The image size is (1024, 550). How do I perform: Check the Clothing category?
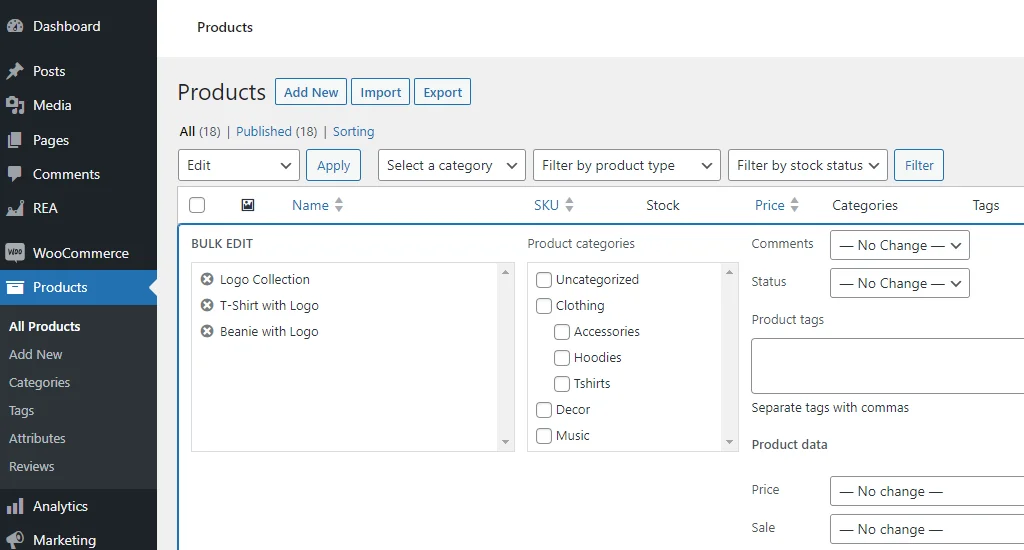543,306
